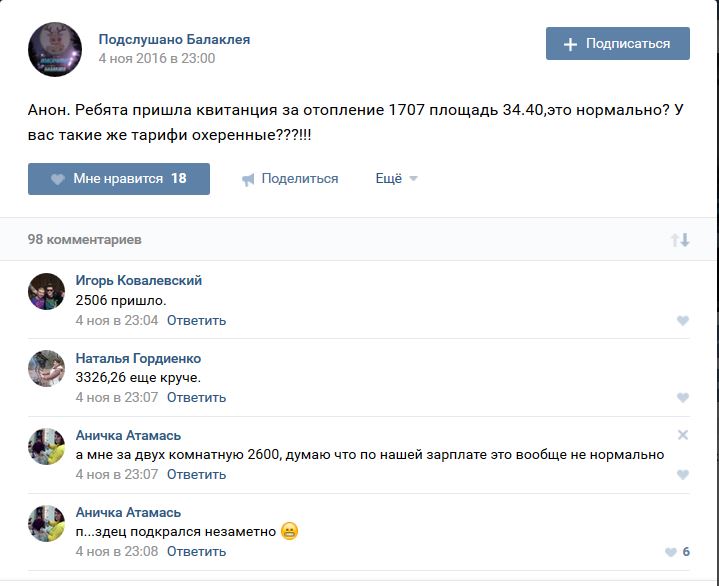Delete Аничка Атамась's comment with X icon

coord(683,435)
